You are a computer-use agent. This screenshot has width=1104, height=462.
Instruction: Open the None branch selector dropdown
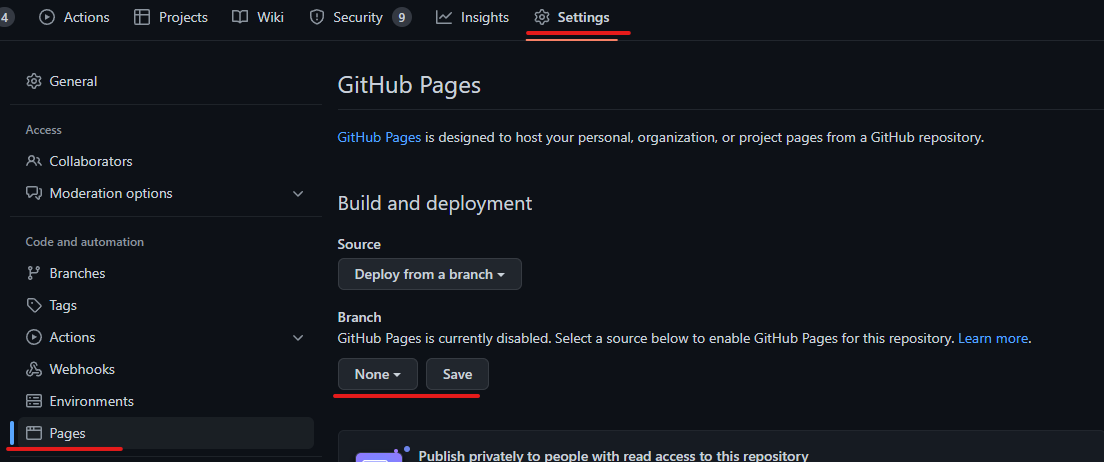(x=377, y=374)
